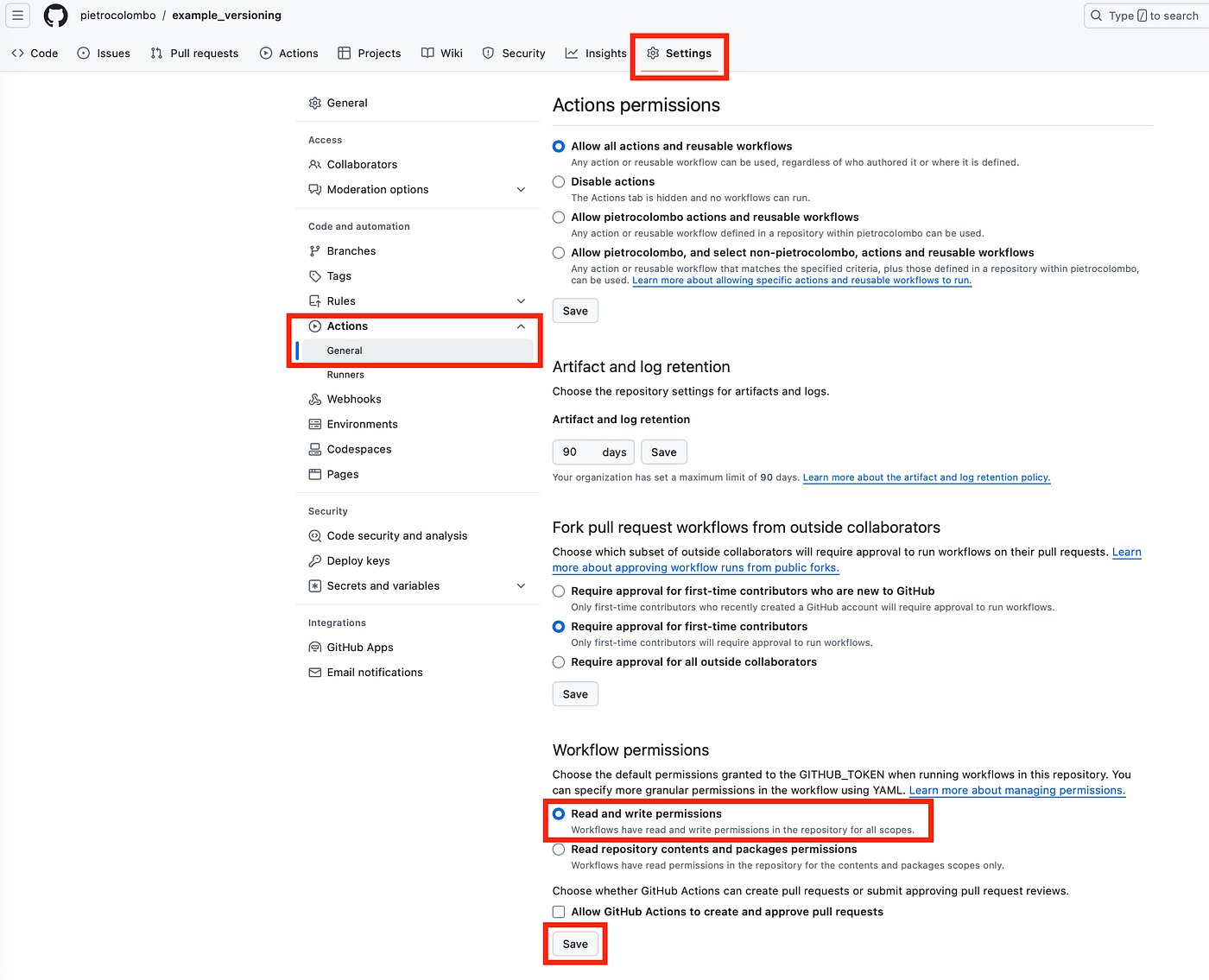Click the Projects table icon
The width and height of the screenshot is (1209, 980).
click(x=344, y=54)
